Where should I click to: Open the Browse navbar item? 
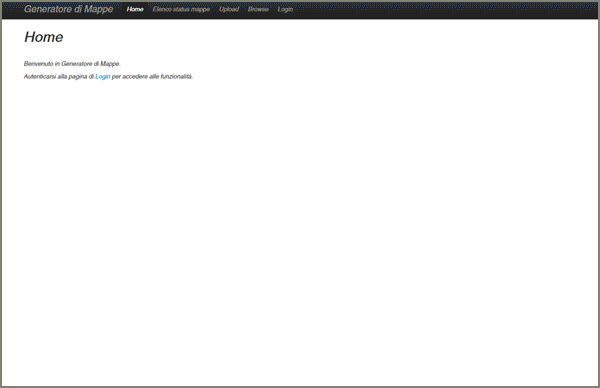point(258,9)
